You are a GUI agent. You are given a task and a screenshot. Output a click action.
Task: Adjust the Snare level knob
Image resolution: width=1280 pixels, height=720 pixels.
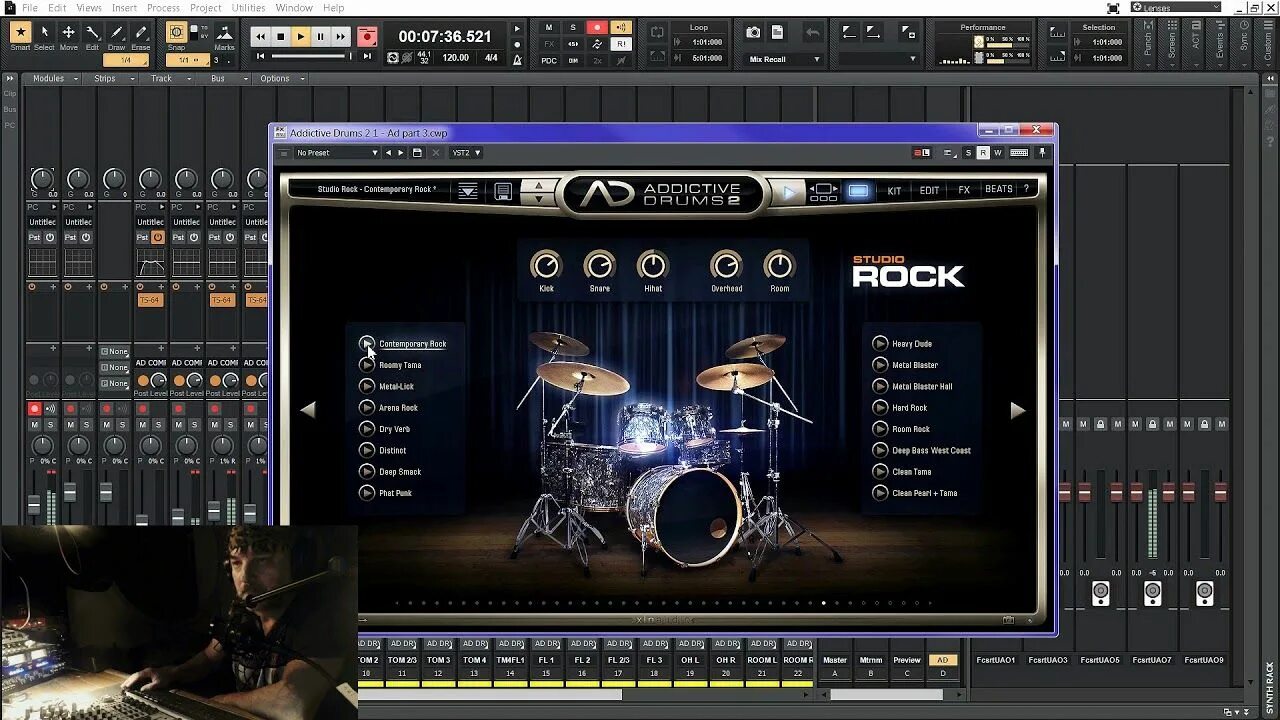click(599, 266)
